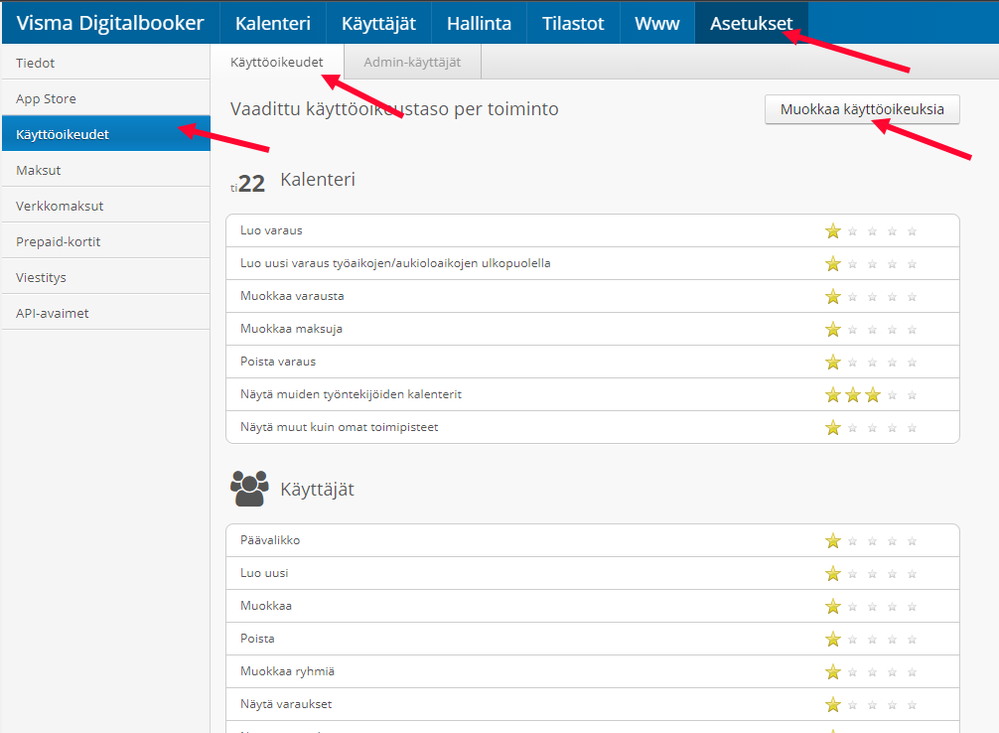The image size is (999, 733).
Task: Click the Näytä varaukset row text
Action: click(286, 704)
